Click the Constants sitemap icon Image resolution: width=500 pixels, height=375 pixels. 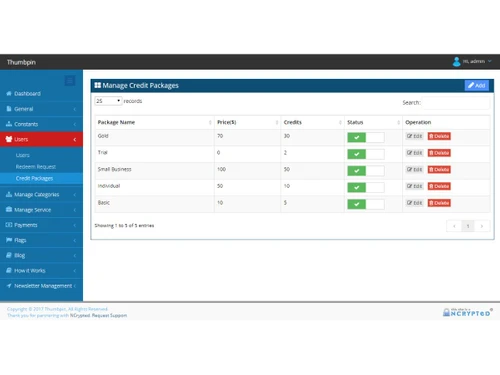pyautogui.click(x=9, y=124)
